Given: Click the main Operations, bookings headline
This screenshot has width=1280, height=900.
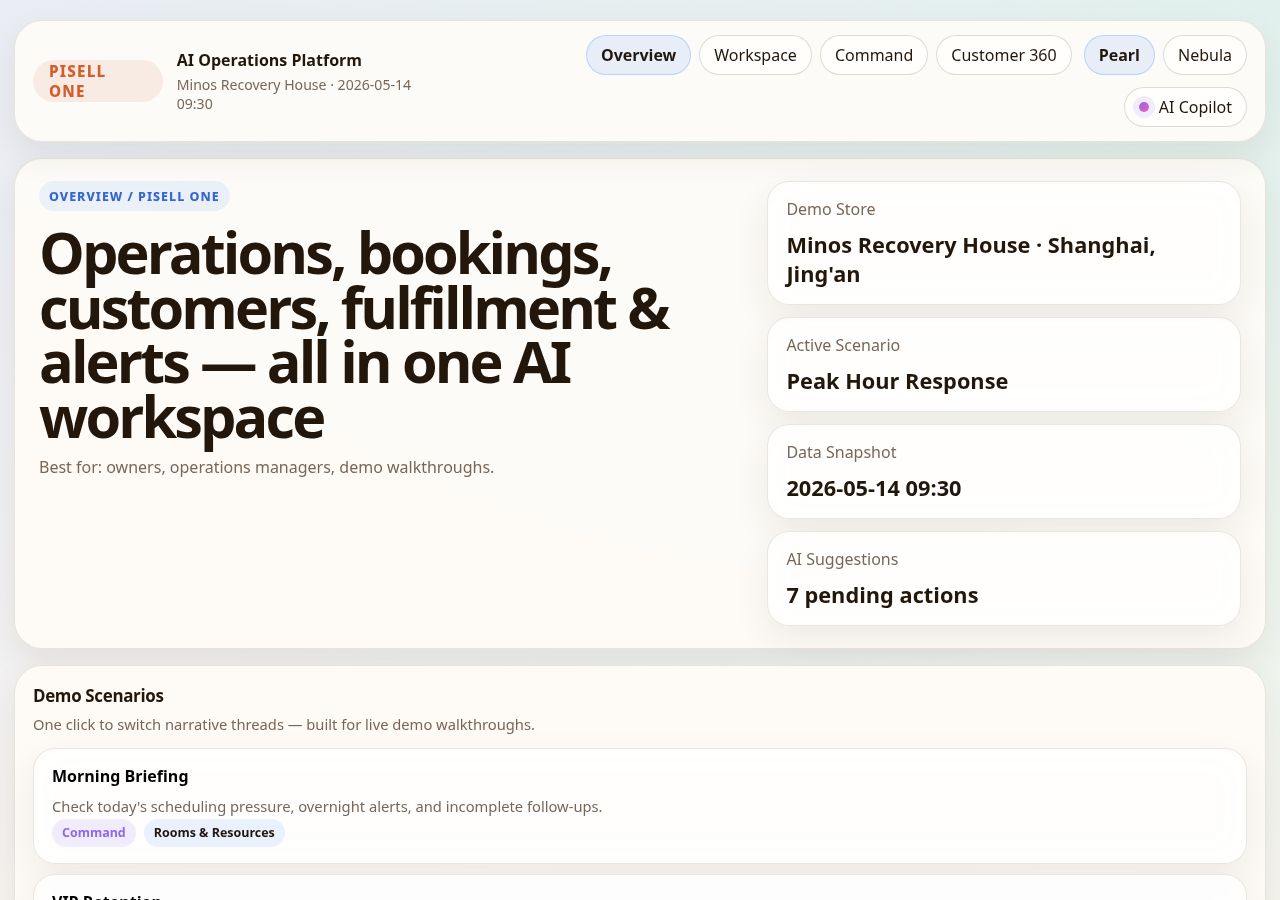Looking at the screenshot, I should (x=354, y=335).
